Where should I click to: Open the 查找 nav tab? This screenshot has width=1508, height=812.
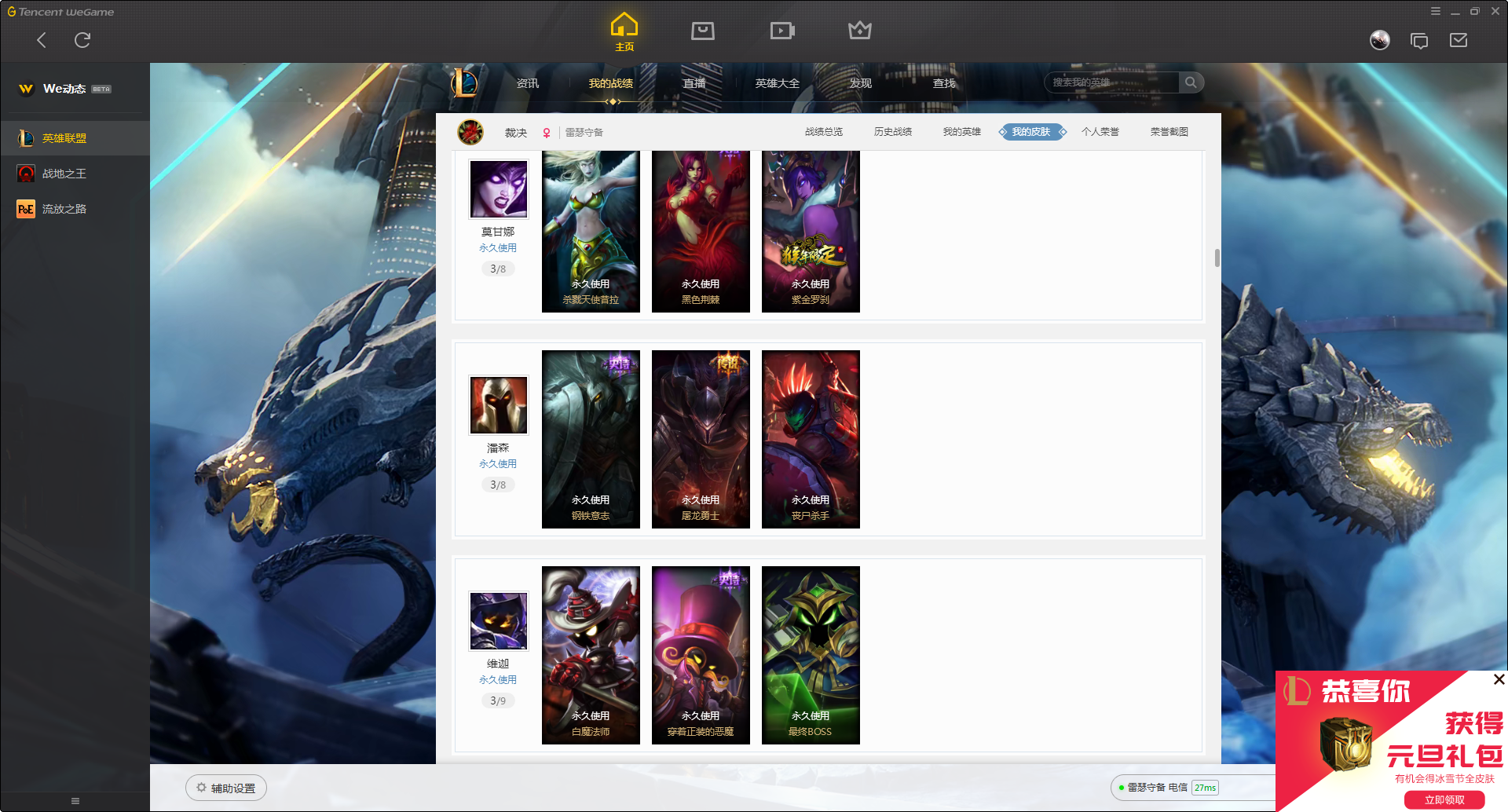944,83
